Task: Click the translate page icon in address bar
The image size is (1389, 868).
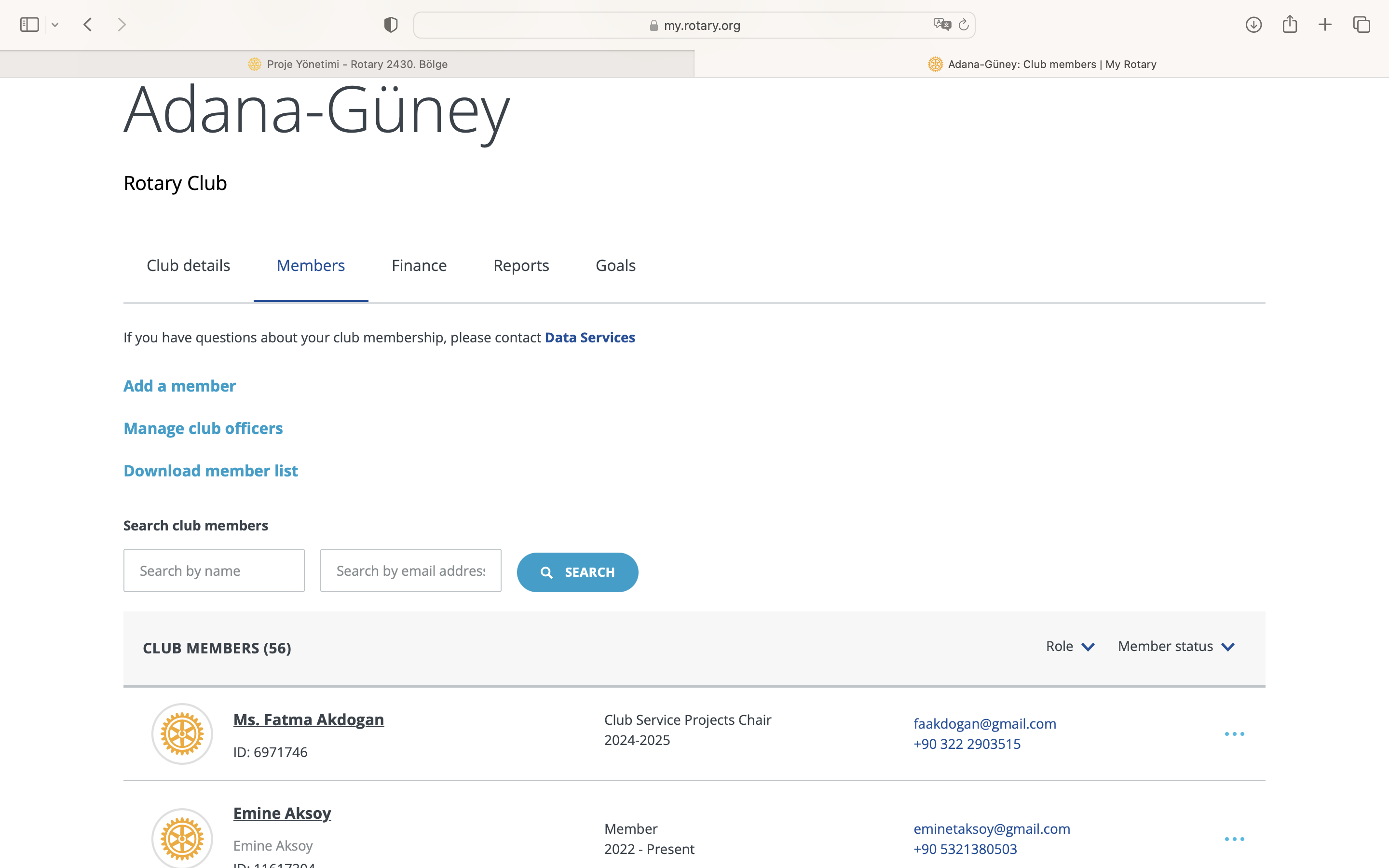Action: (942, 25)
